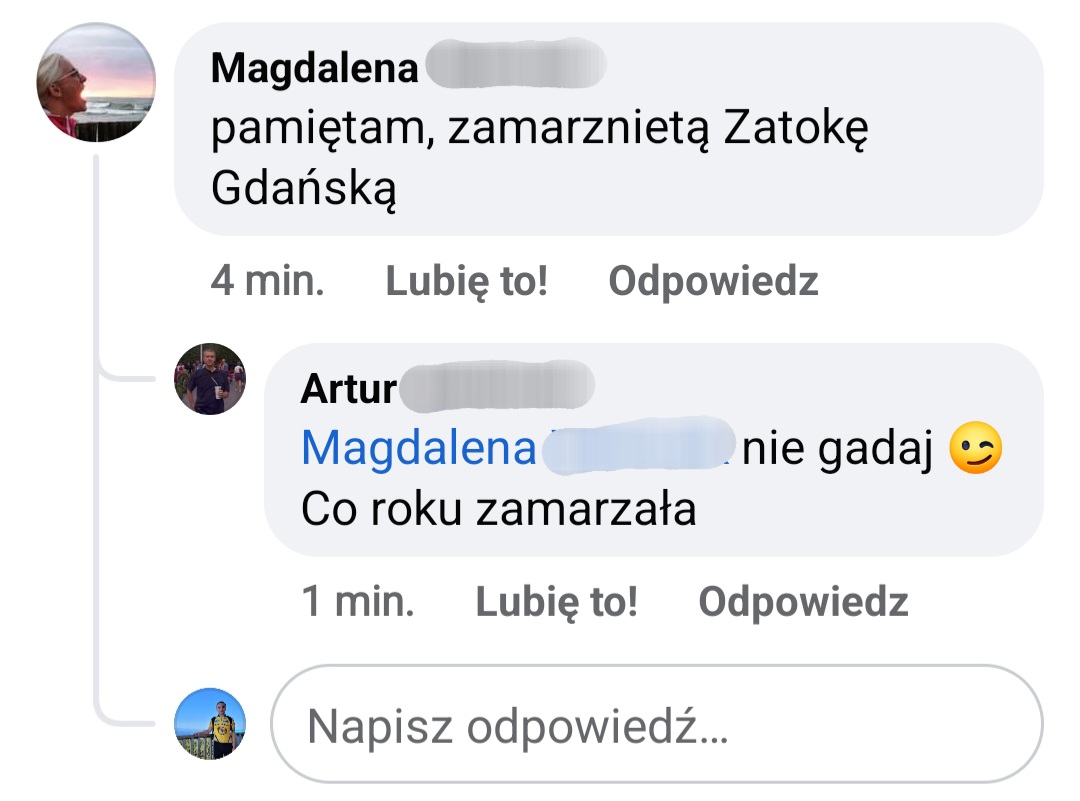Click the word 'pamiętam' in Magdalena's comment
The image size is (1080, 801).
[320, 130]
